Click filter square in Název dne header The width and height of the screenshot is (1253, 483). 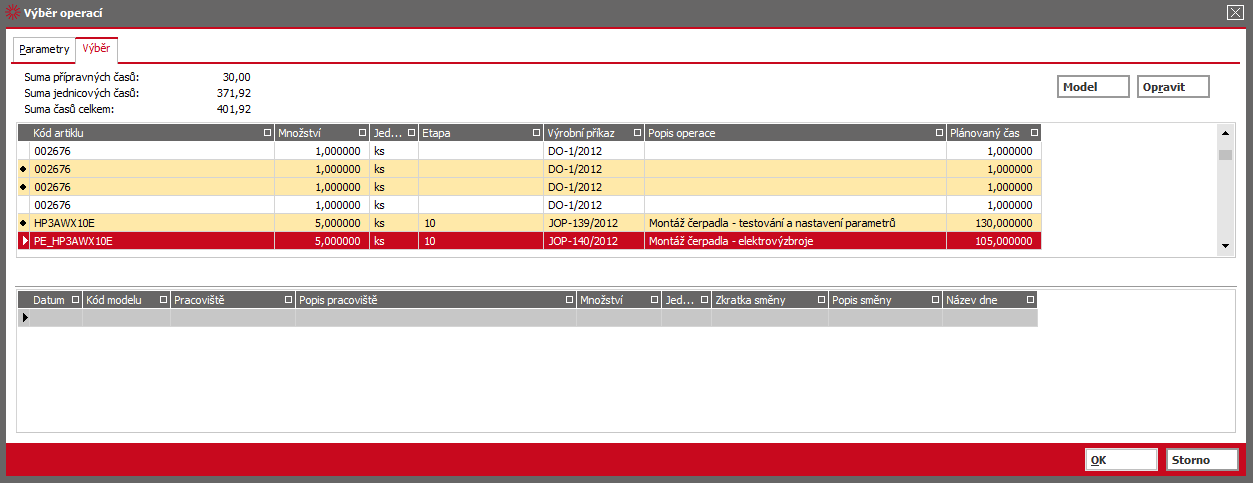[1030, 300]
